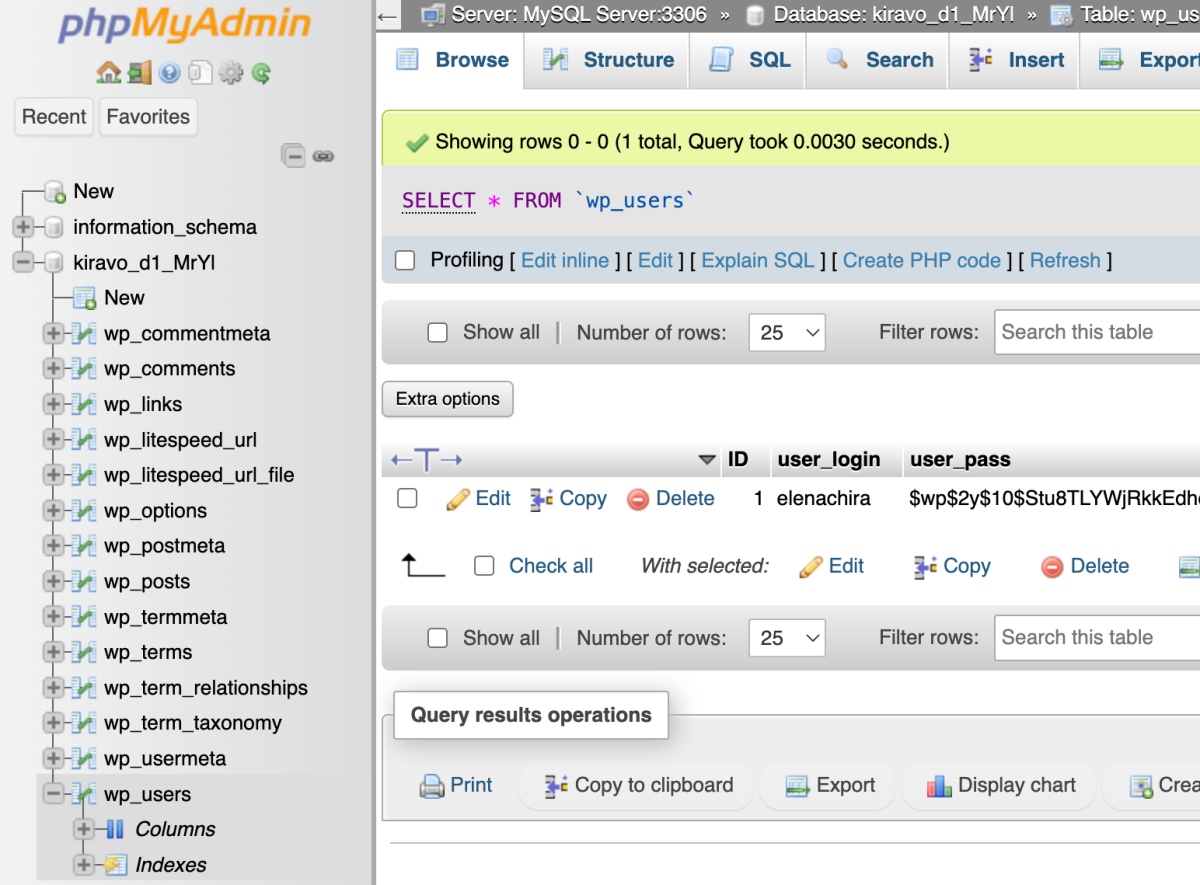
Task: Click the phpMyAdmin home icon
Action: click(110, 72)
